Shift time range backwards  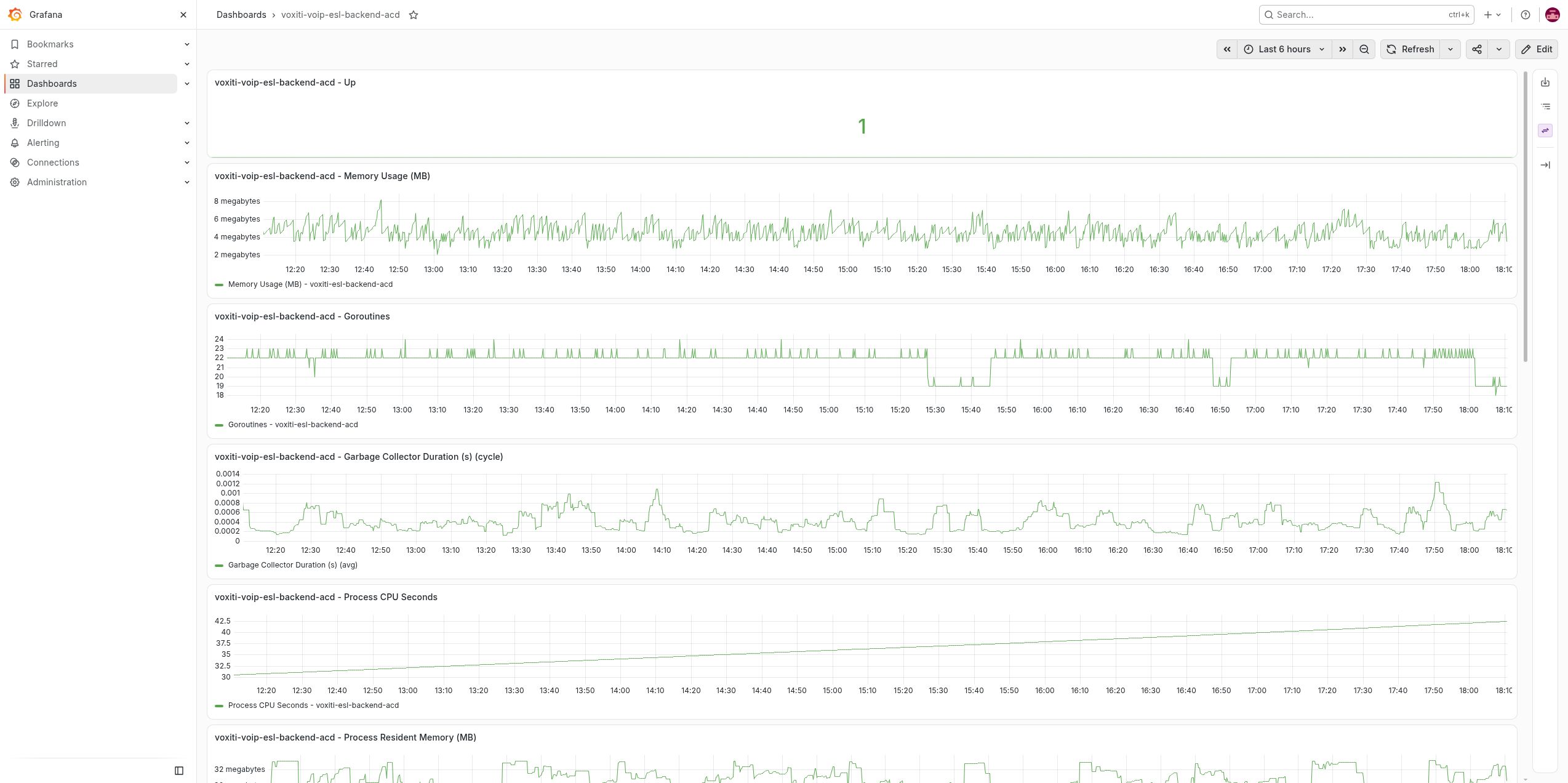pyautogui.click(x=1226, y=49)
